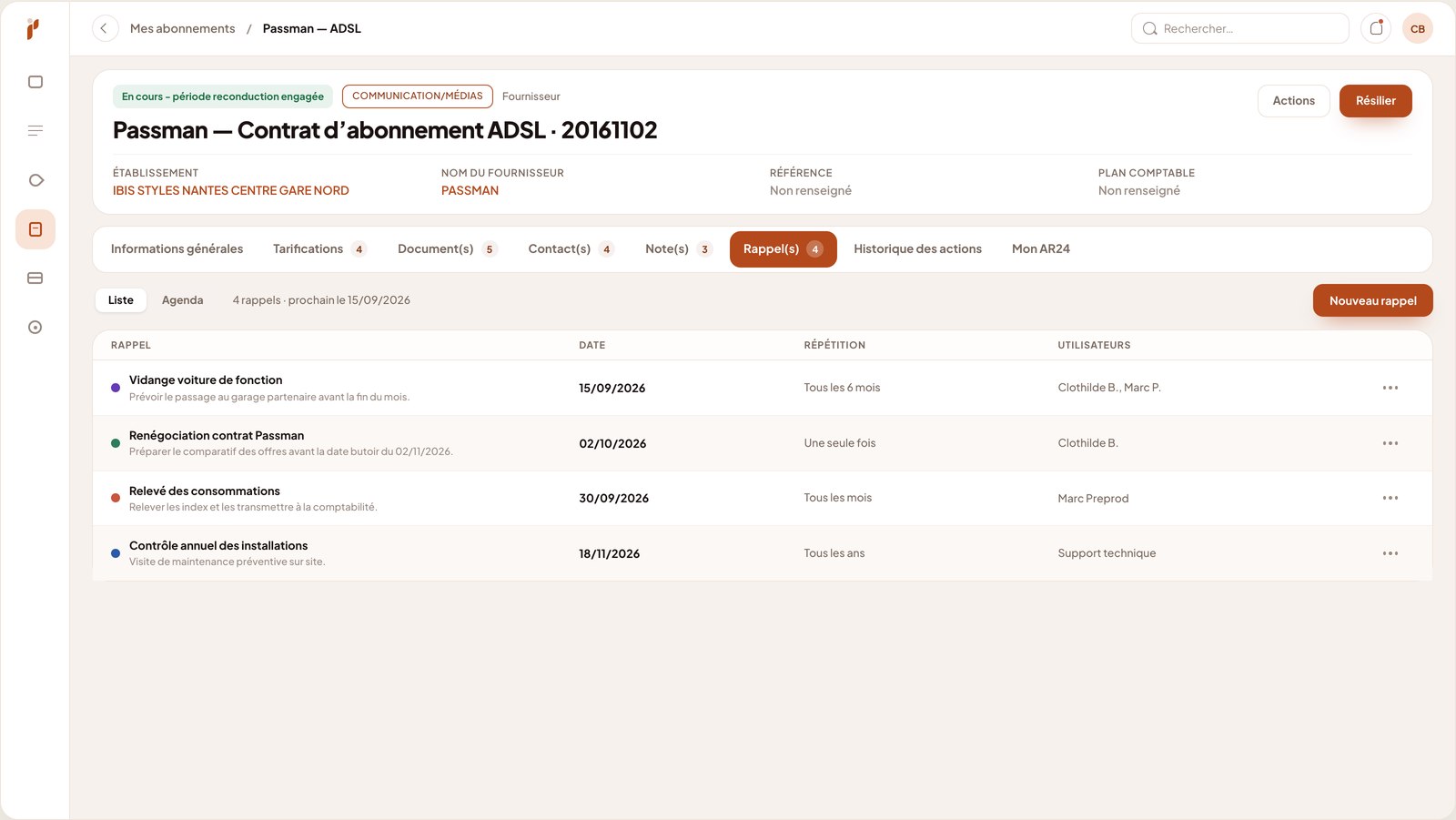Open the Contrôle annuel des installations reminder

218,546
